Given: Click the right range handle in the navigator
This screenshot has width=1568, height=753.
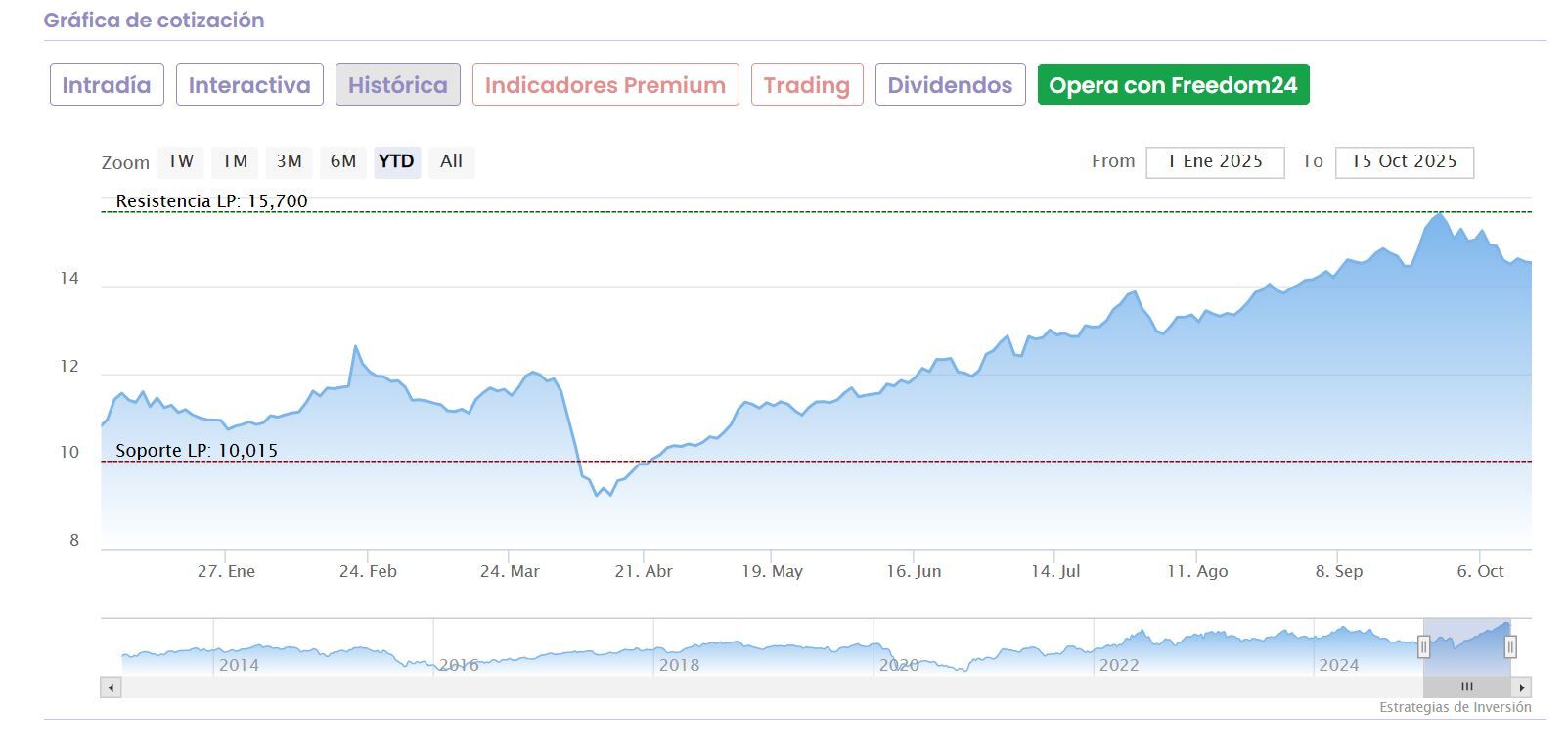Looking at the screenshot, I should [1510, 645].
